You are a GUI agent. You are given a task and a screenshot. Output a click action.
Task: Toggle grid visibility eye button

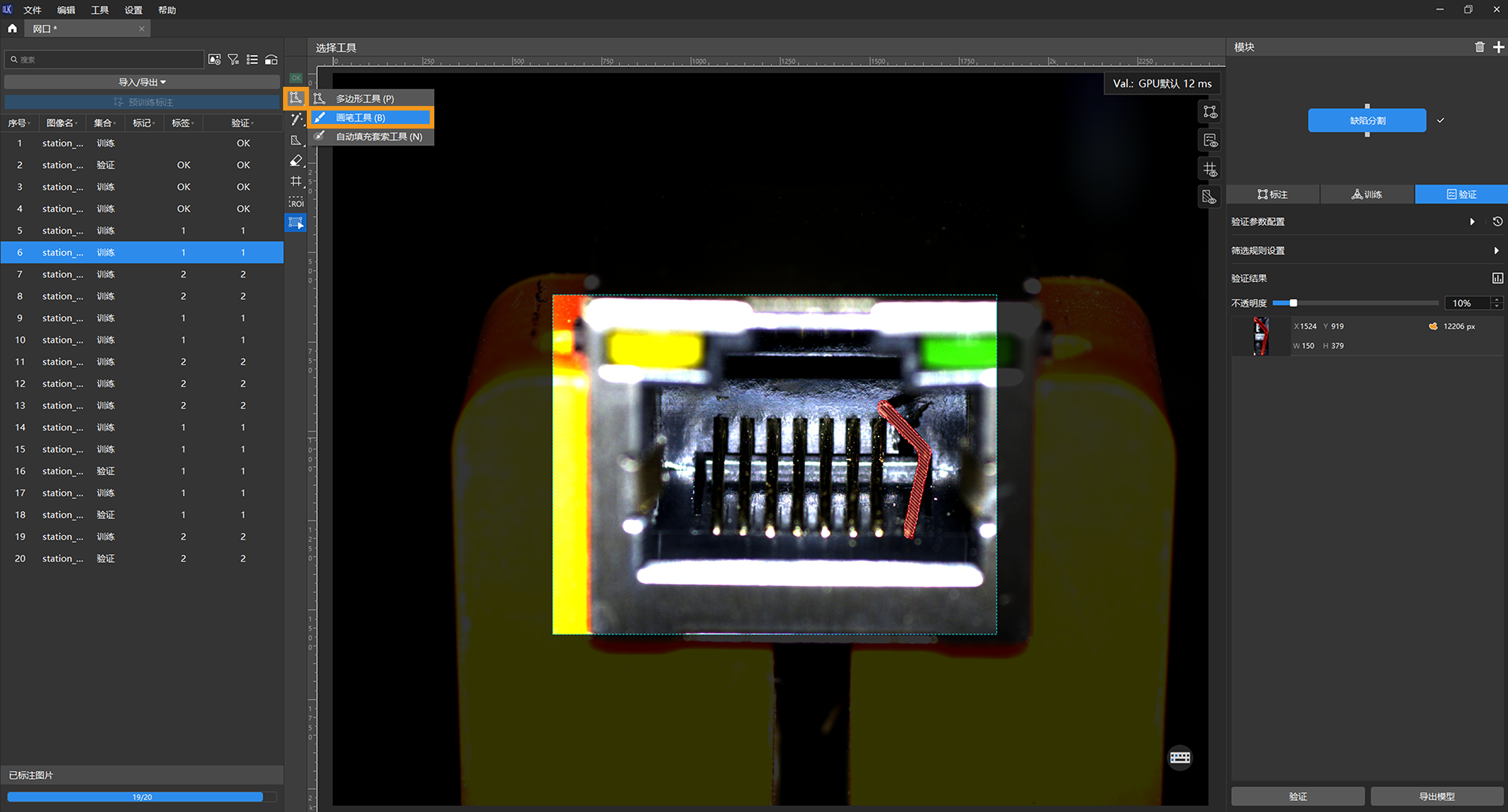[x=1210, y=169]
